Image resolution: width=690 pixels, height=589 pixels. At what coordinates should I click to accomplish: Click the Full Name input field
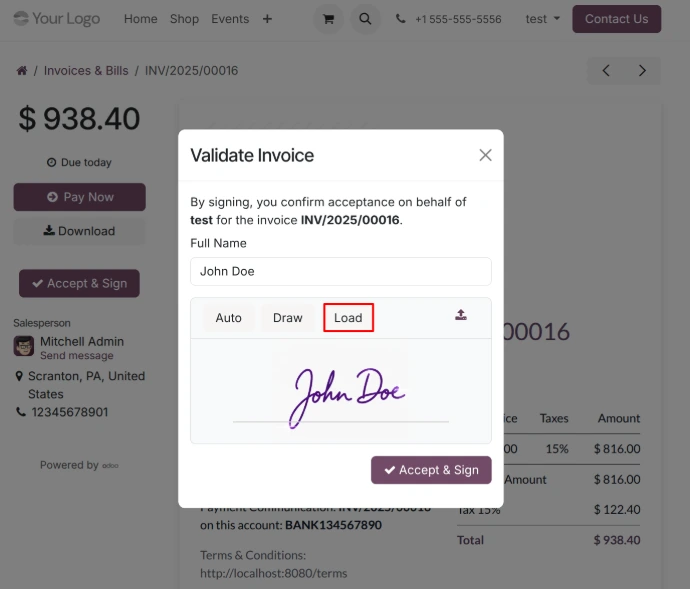pos(340,271)
